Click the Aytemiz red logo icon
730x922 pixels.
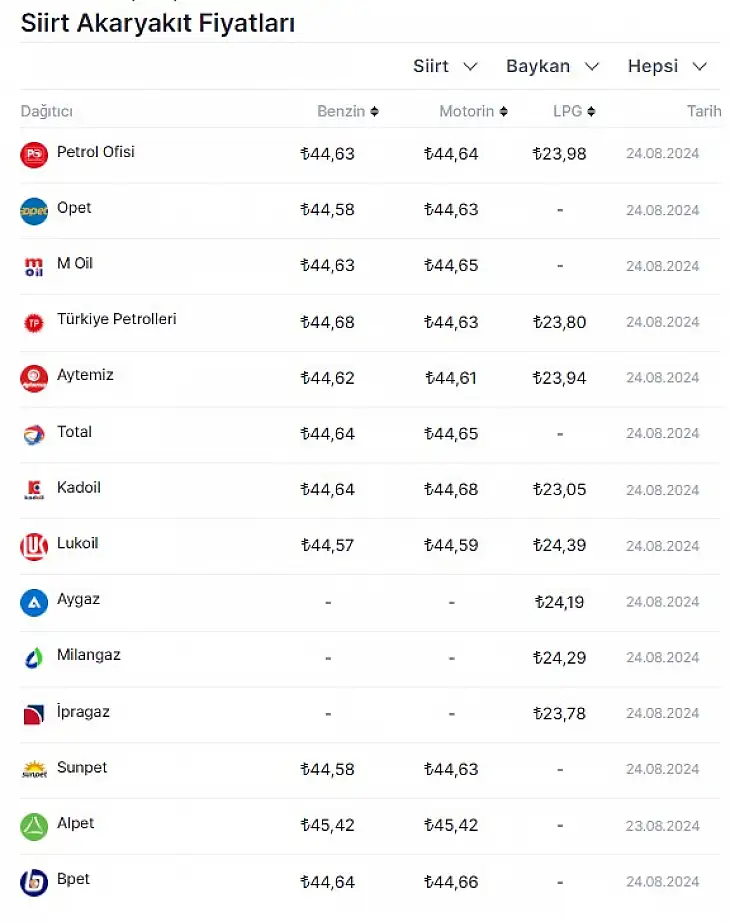point(34,379)
